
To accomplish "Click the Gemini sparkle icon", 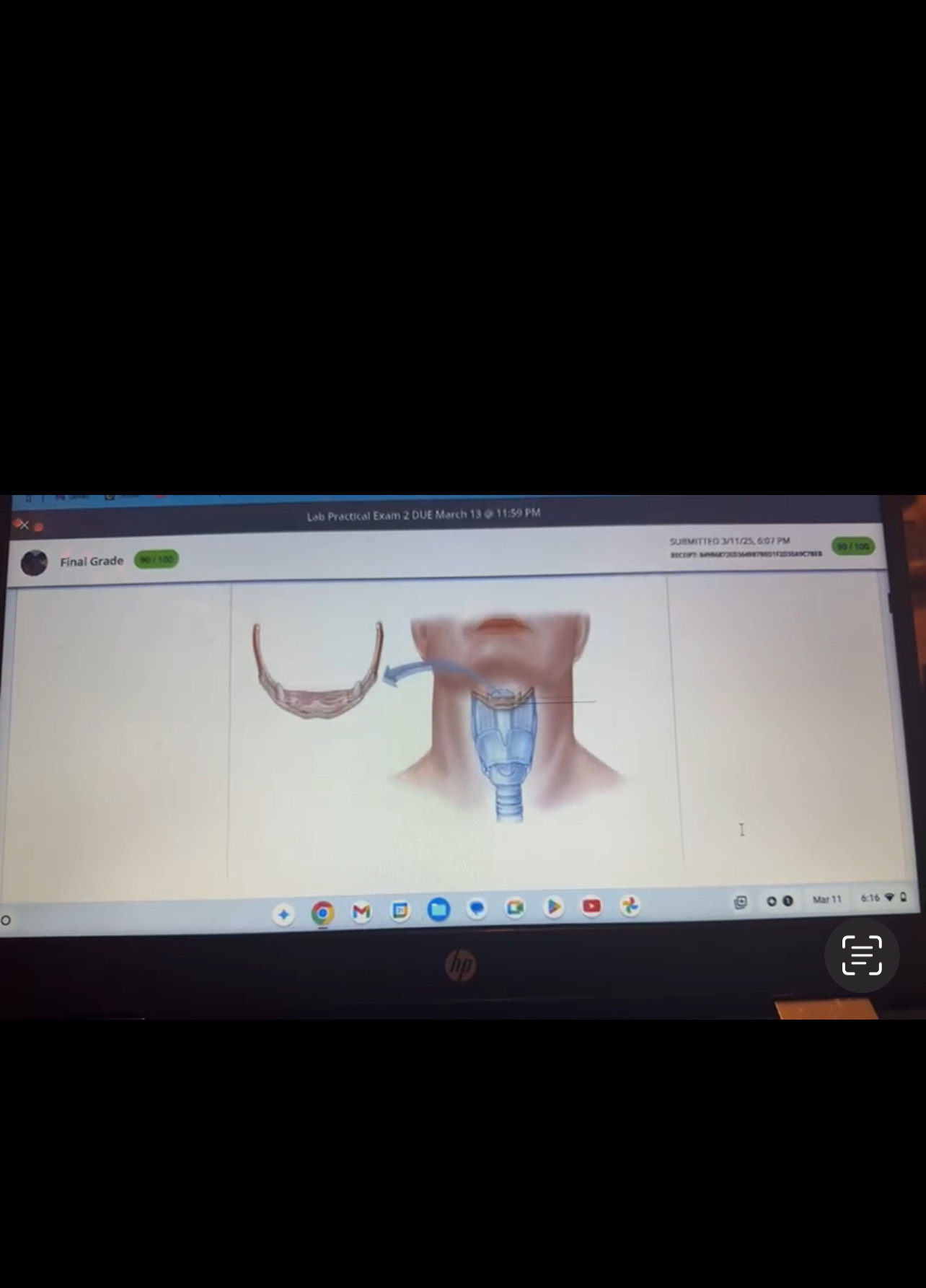I will tap(283, 914).
